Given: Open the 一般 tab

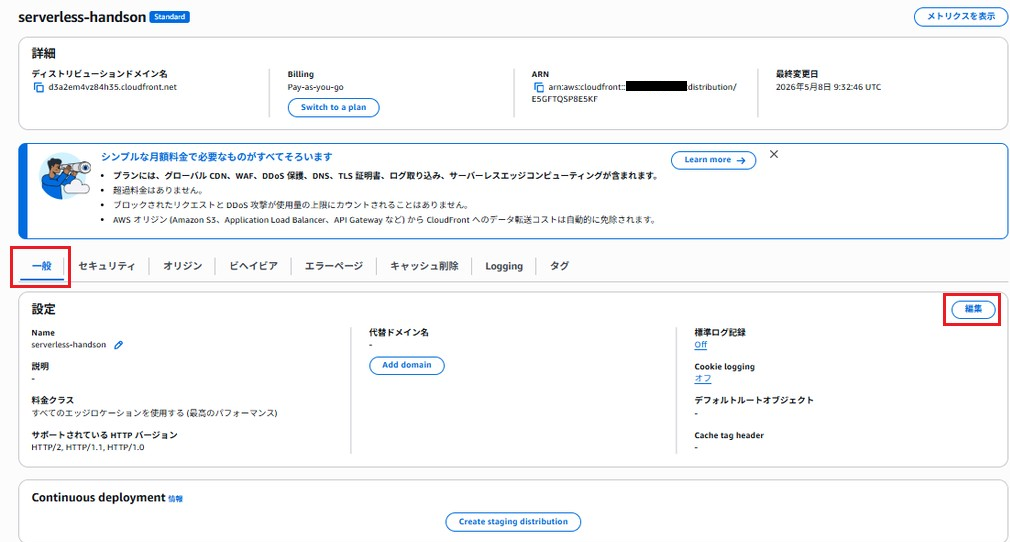Looking at the screenshot, I should (42, 266).
